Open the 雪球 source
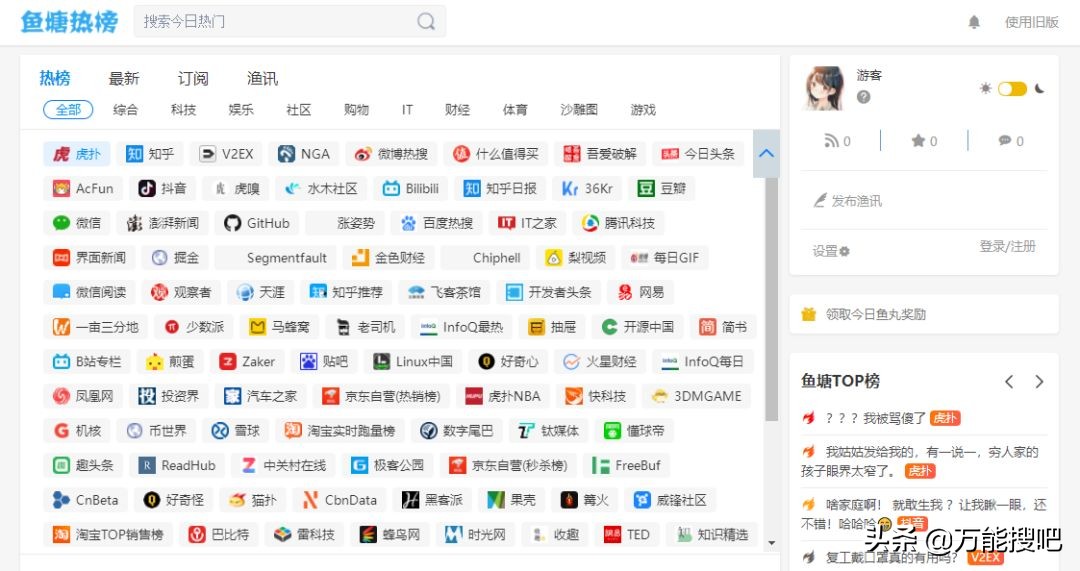Screen dimensions: 1080x571 236,431
